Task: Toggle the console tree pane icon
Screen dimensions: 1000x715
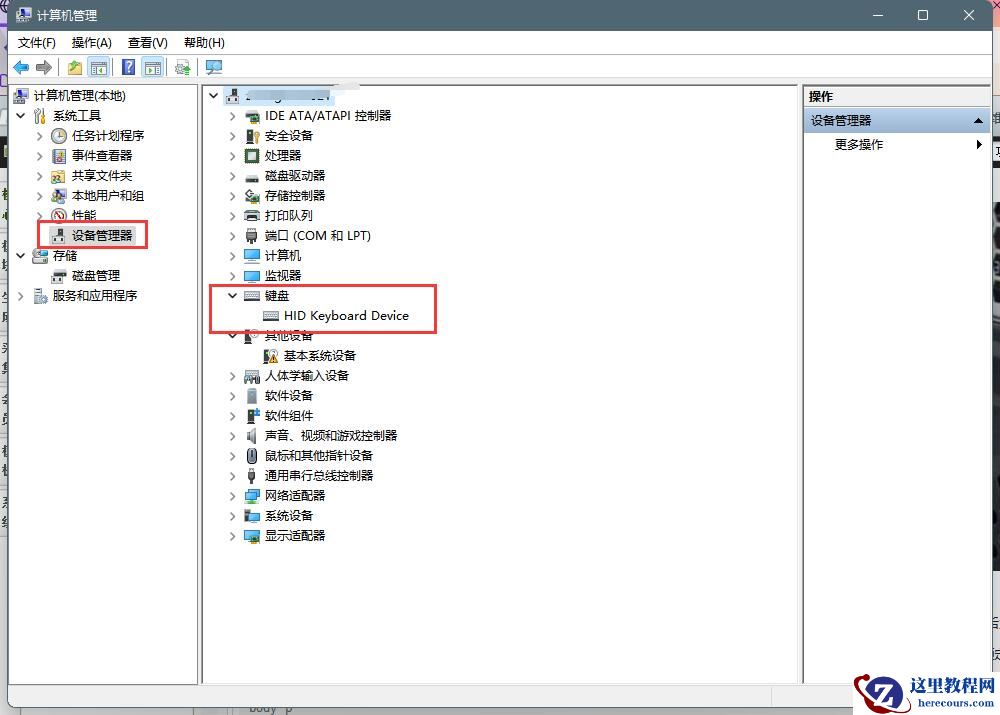Action: click(x=100, y=66)
